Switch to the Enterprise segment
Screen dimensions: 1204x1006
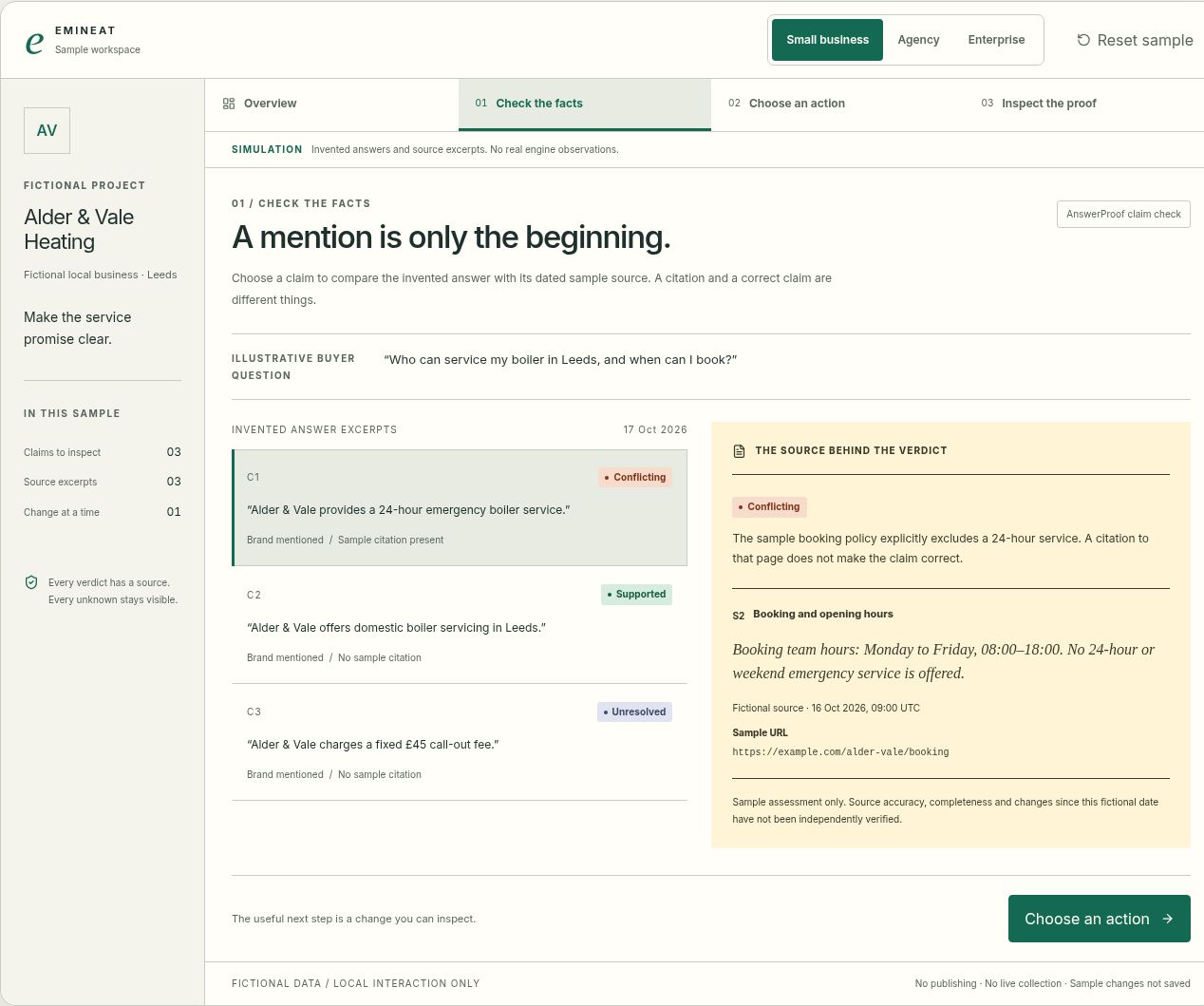coord(996,40)
